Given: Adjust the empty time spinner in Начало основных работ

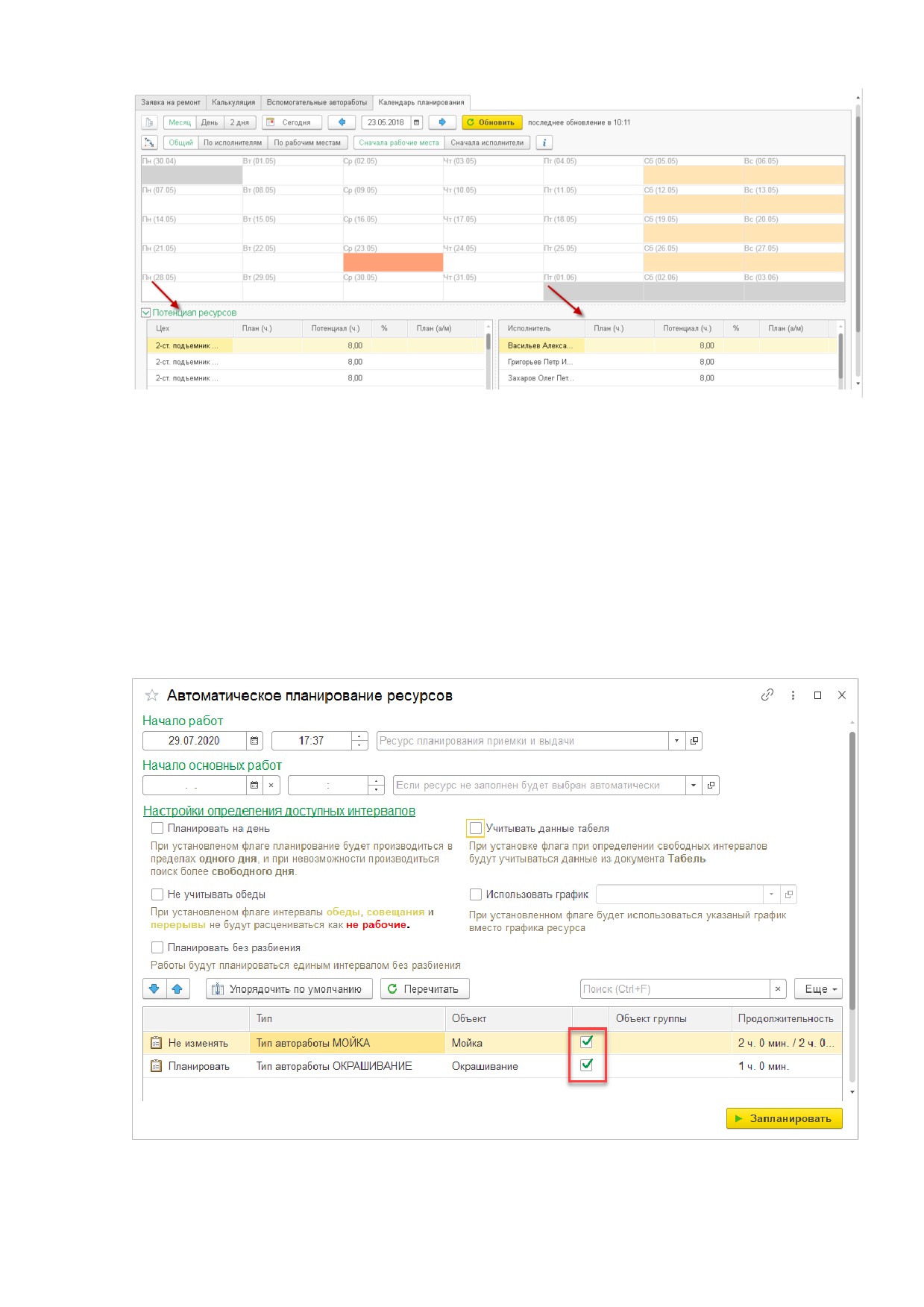Looking at the screenshot, I should pyautogui.click(x=377, y=786).
